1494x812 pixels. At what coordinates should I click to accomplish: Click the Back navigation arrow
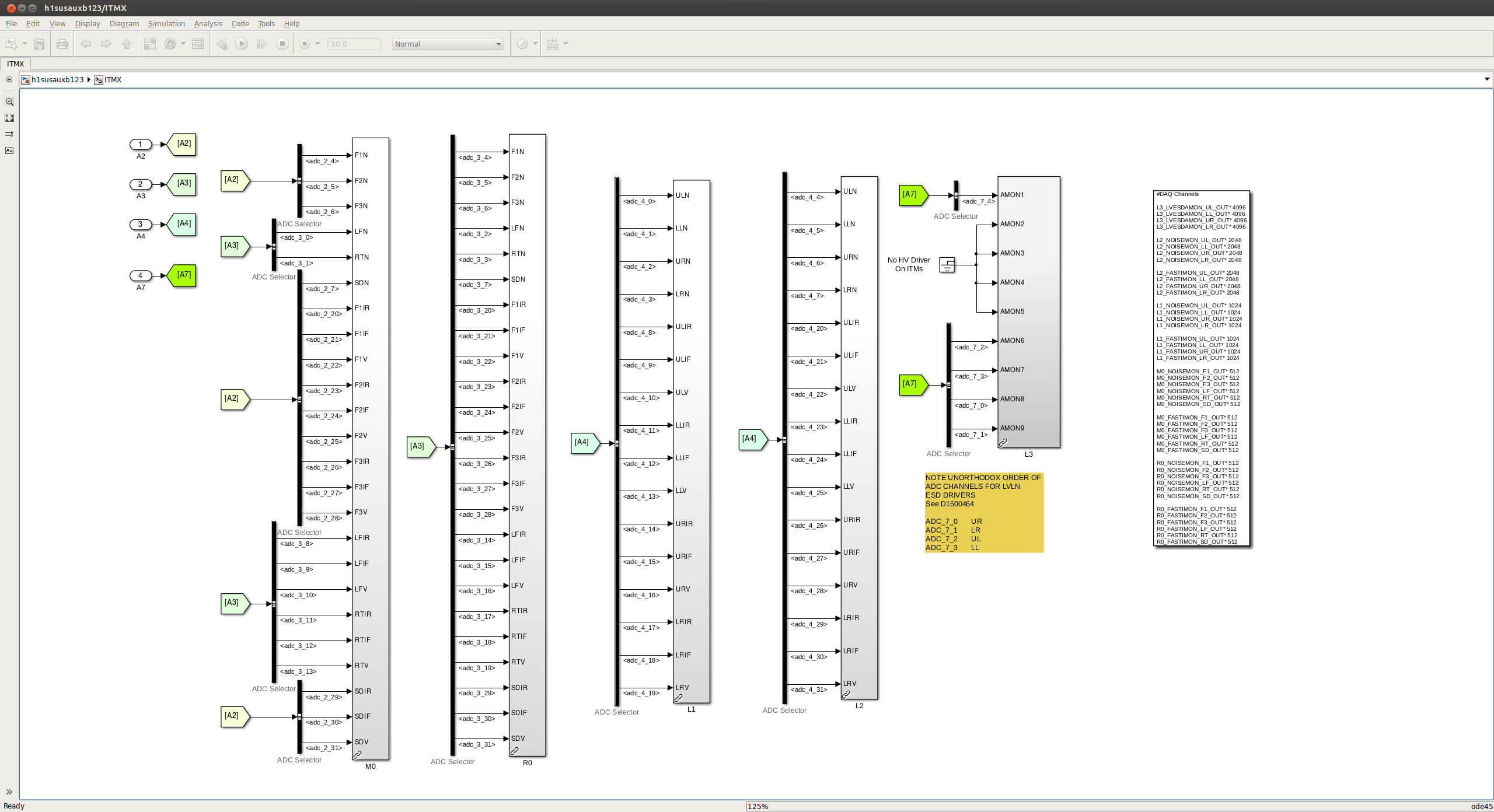click(86, 44)
